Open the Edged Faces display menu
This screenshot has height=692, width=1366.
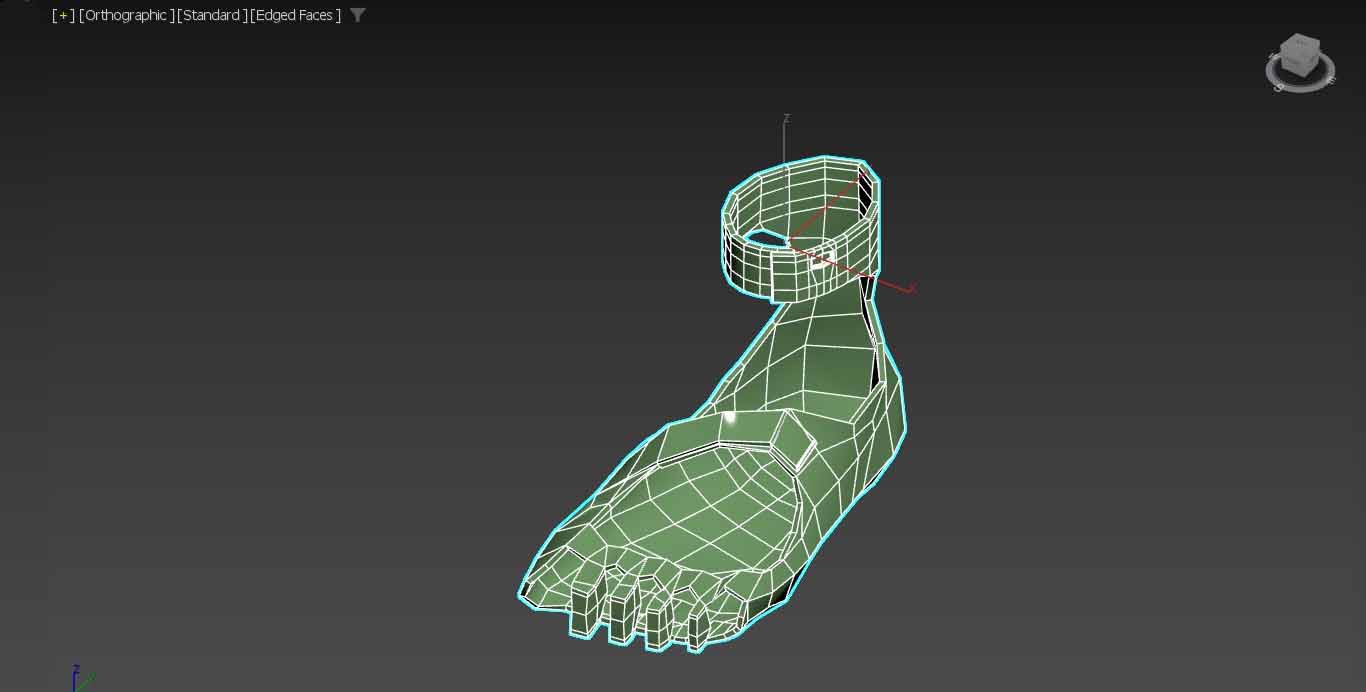click(295, 15)
